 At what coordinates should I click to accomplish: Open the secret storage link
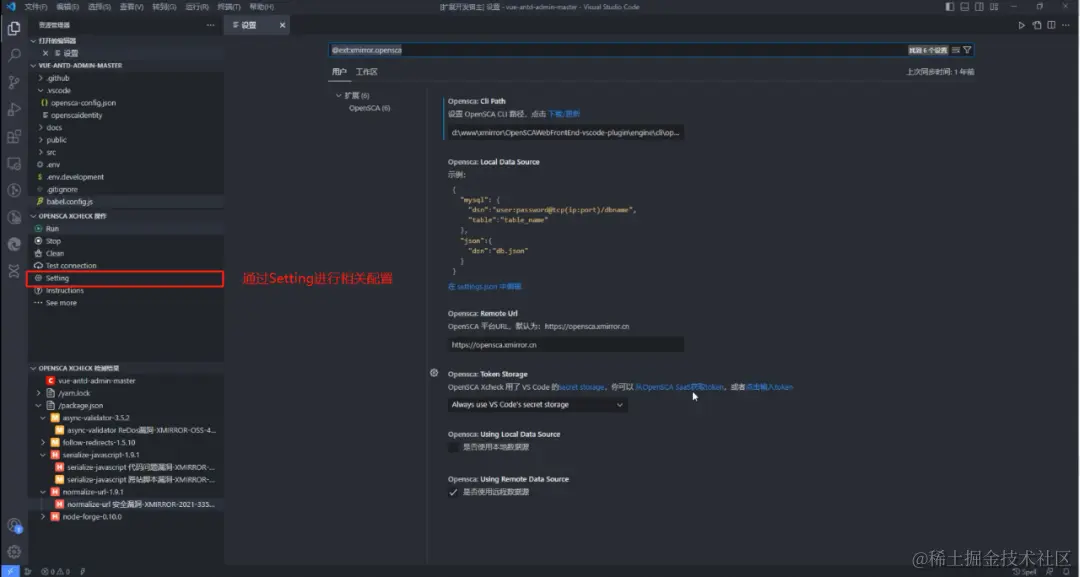click(x=582, y=388)
